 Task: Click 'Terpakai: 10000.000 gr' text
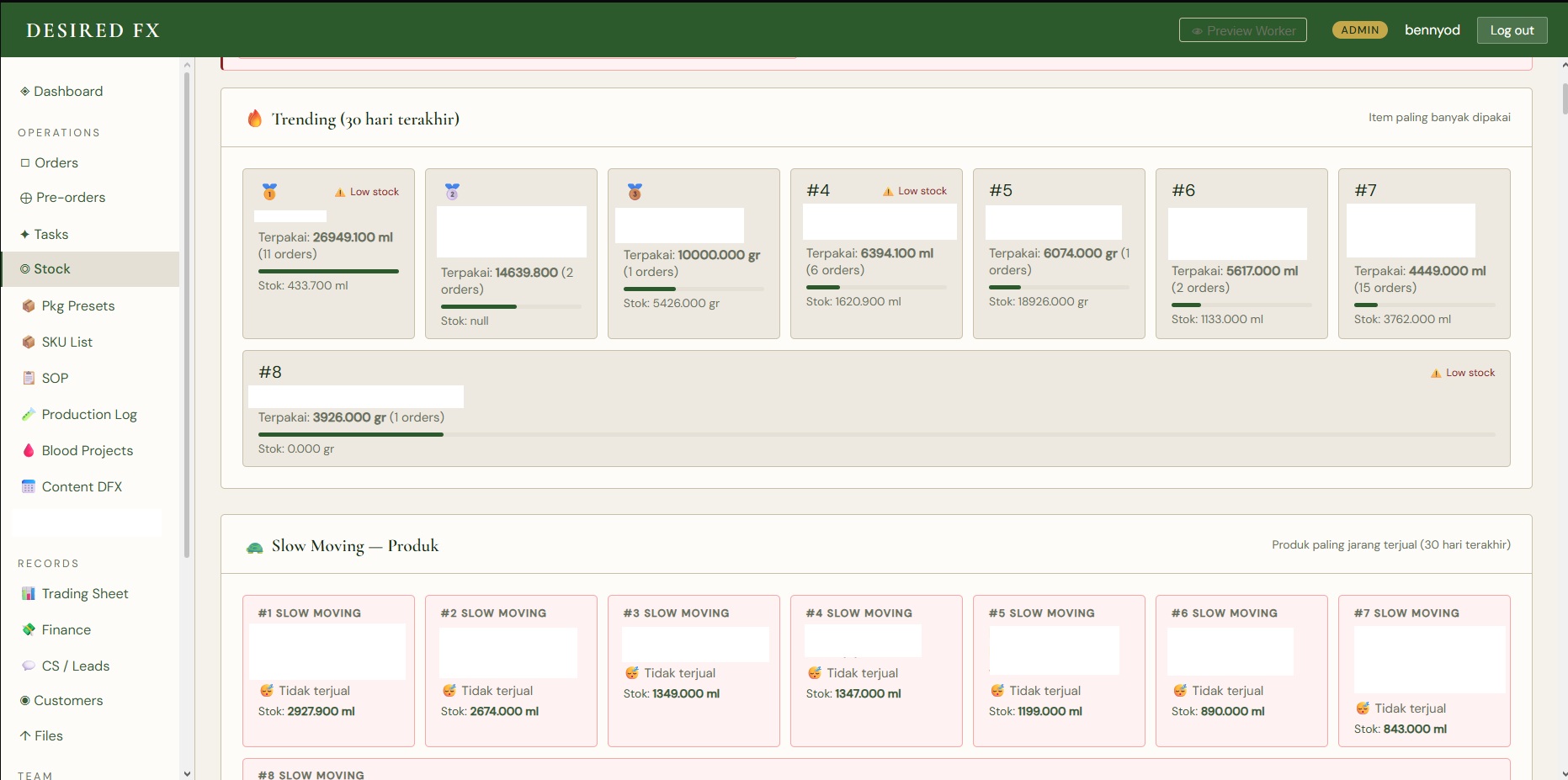pos(692,255)
